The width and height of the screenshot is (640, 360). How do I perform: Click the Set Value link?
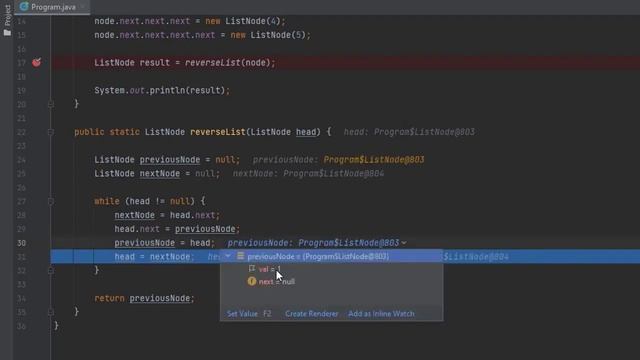[242, 314]
